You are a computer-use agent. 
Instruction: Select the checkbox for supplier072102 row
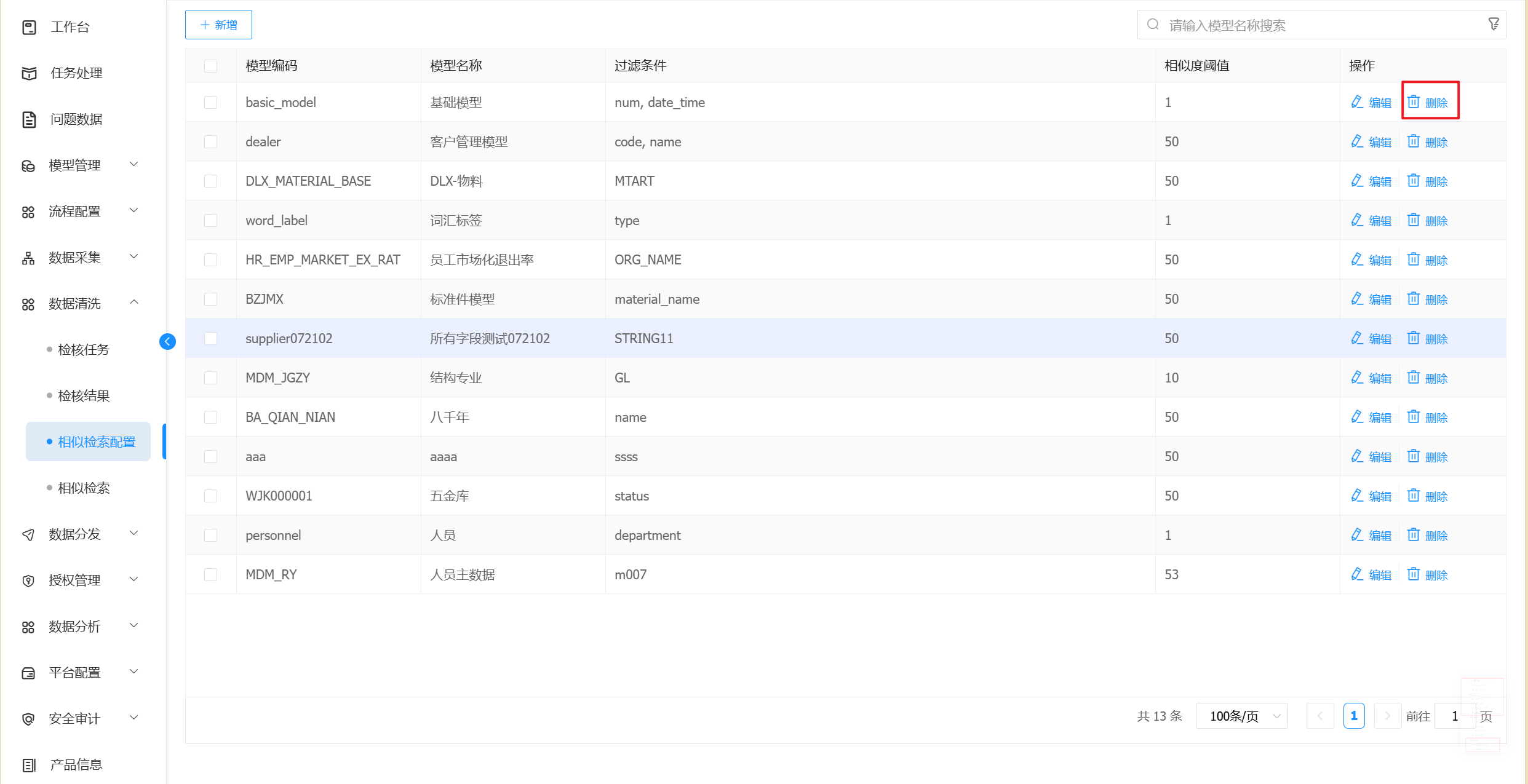pos(210,338)
